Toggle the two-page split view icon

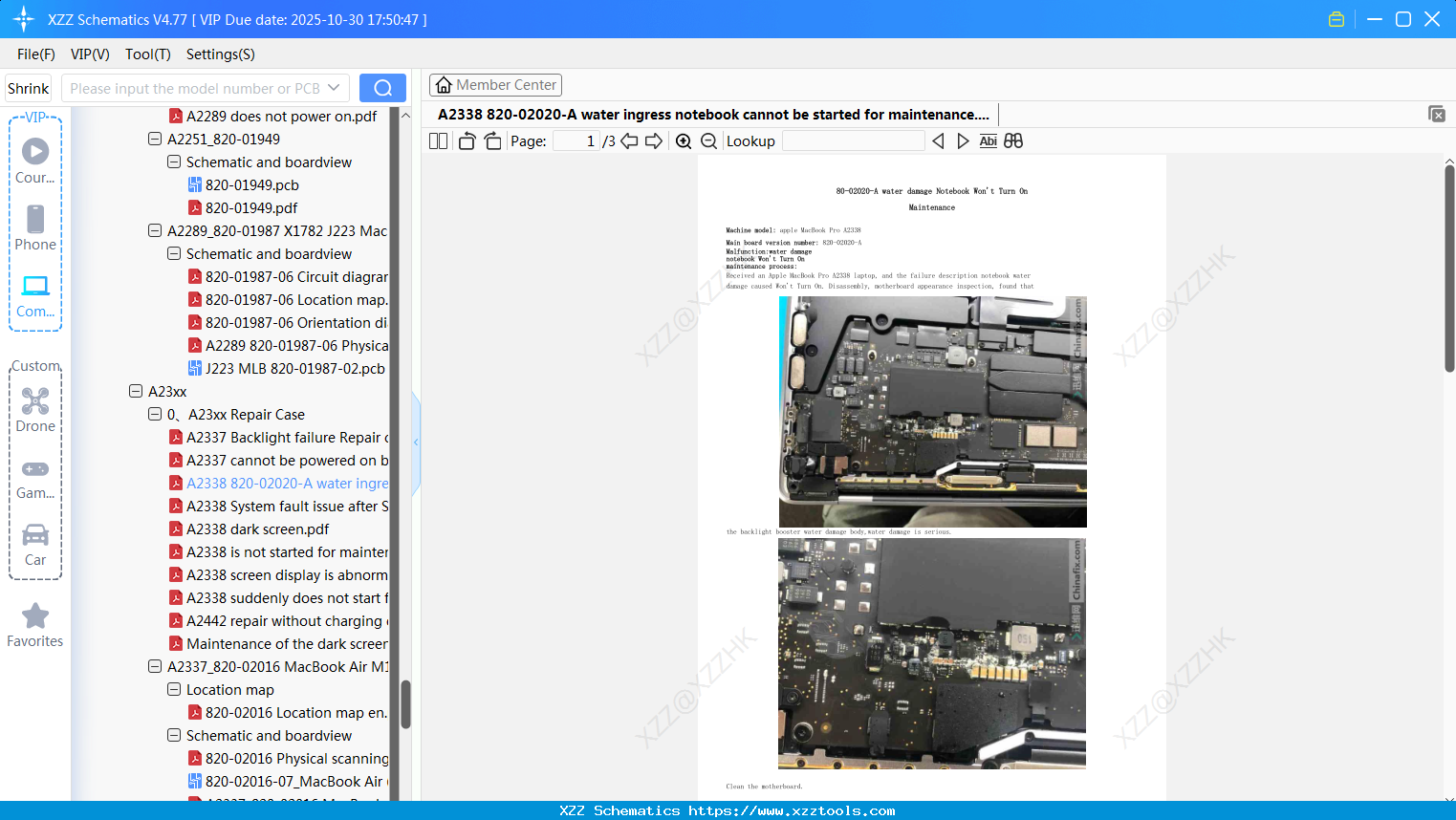(x=438, y=141)
